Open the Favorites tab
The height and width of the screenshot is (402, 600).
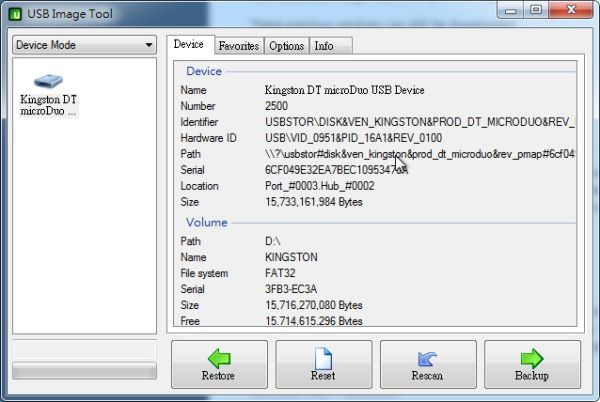pos(238,46)
